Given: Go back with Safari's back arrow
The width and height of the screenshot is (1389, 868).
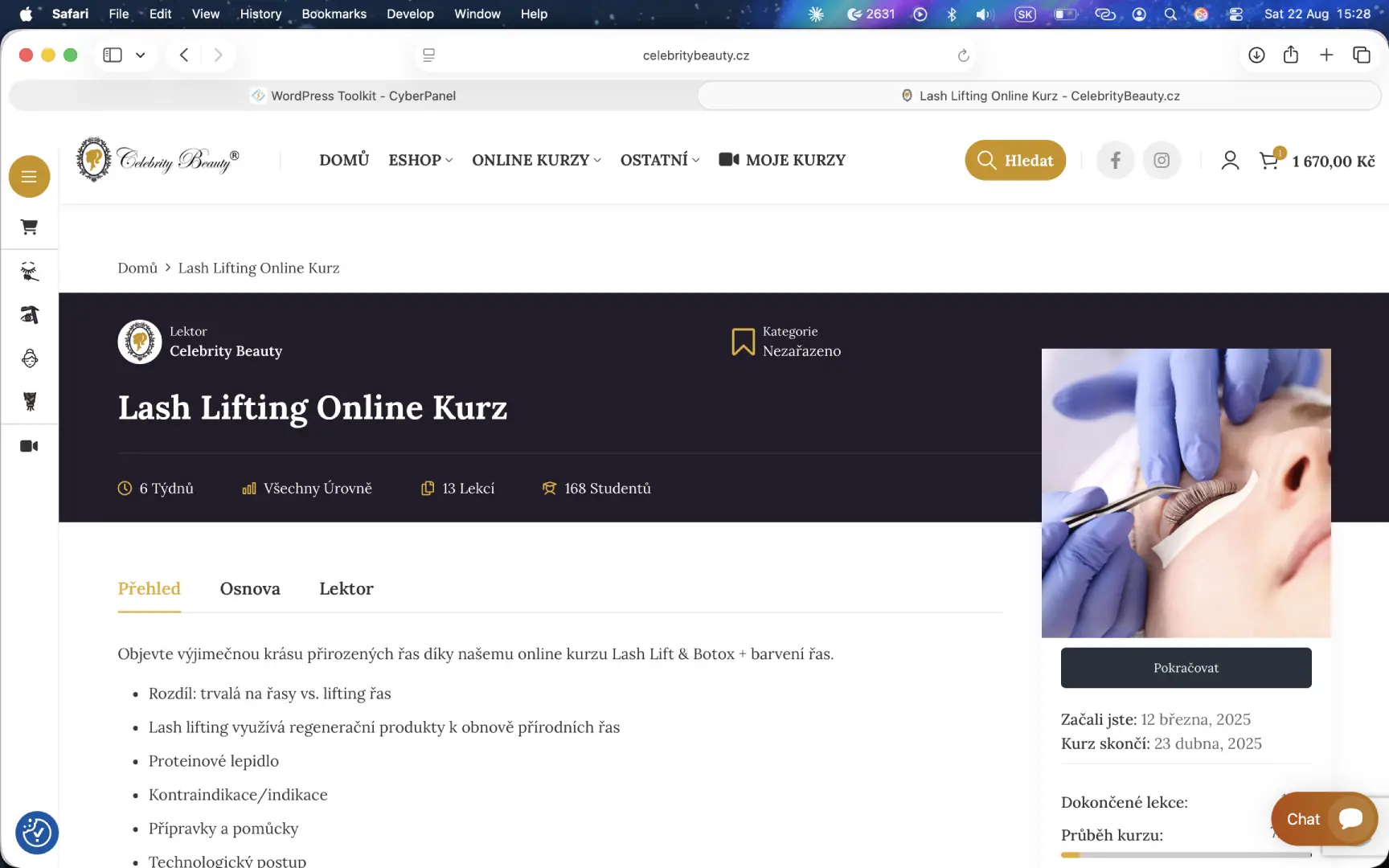Looking at the screenshot, I should tap(184, 55).
